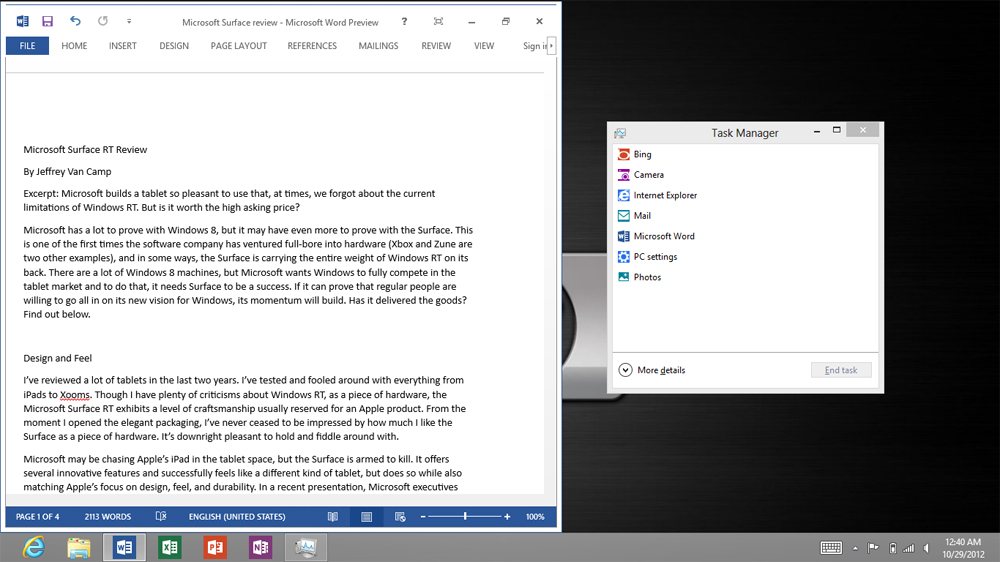
Task: Click PAGE 1 OF 4 in status bar
Action: 38,517
